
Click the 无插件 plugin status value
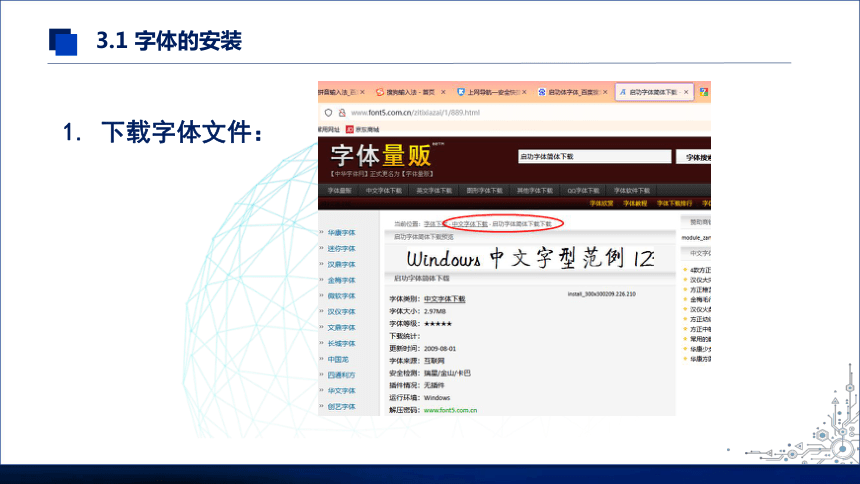pos(434,385)
